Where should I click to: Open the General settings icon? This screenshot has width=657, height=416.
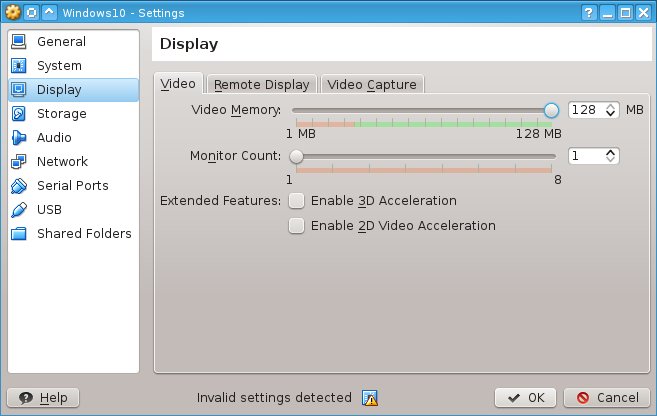click(x=19, y=41)
